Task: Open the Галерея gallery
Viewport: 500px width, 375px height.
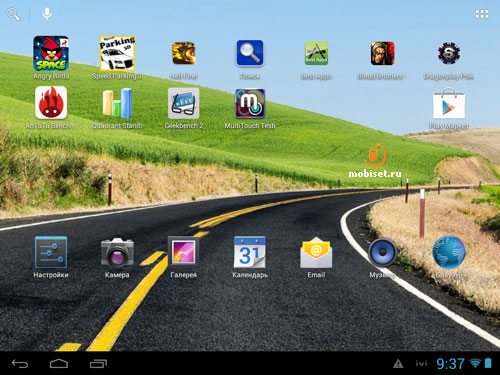Action: click(x=183, y=252)
